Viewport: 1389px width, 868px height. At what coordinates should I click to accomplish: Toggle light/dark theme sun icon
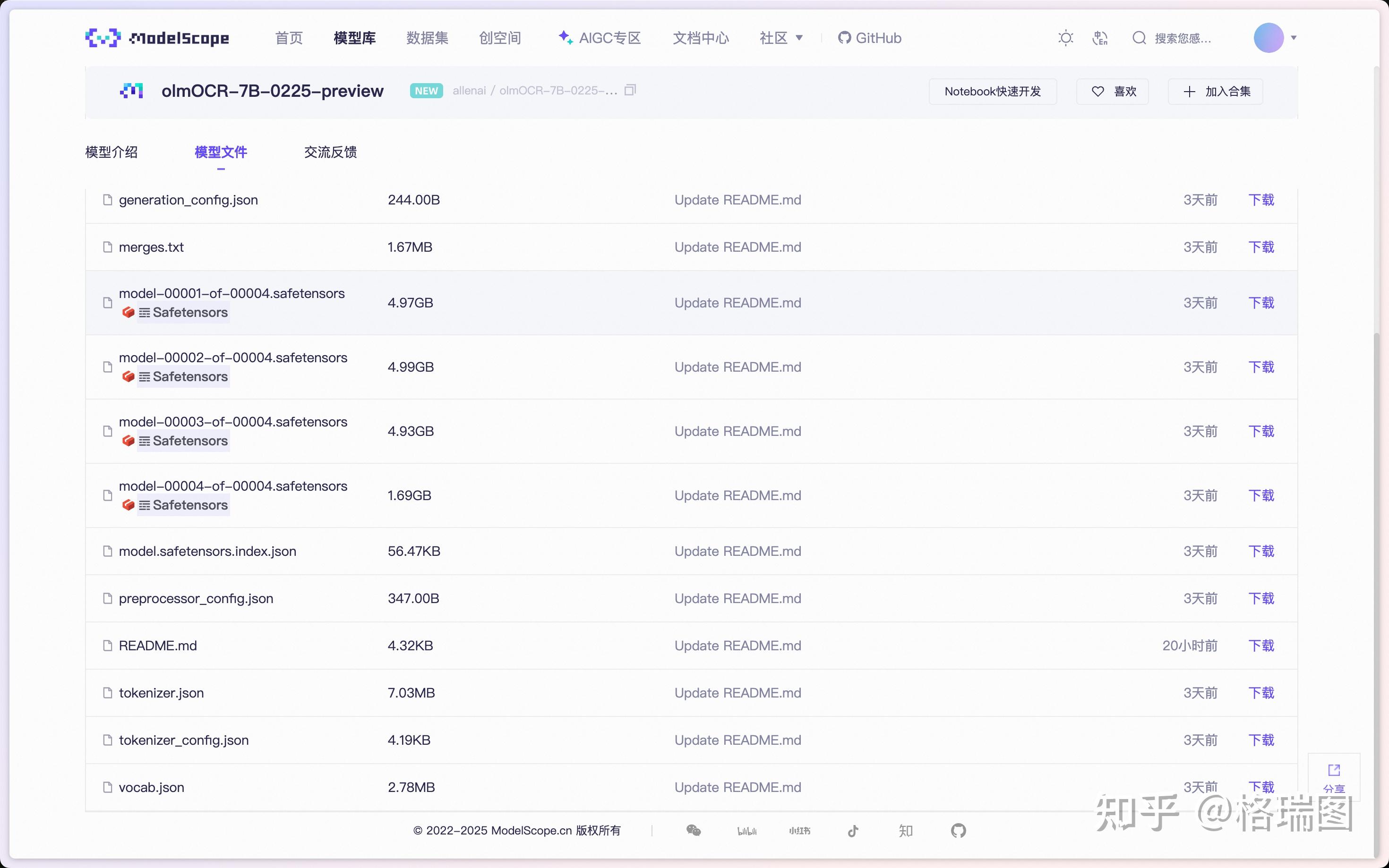1066,38
